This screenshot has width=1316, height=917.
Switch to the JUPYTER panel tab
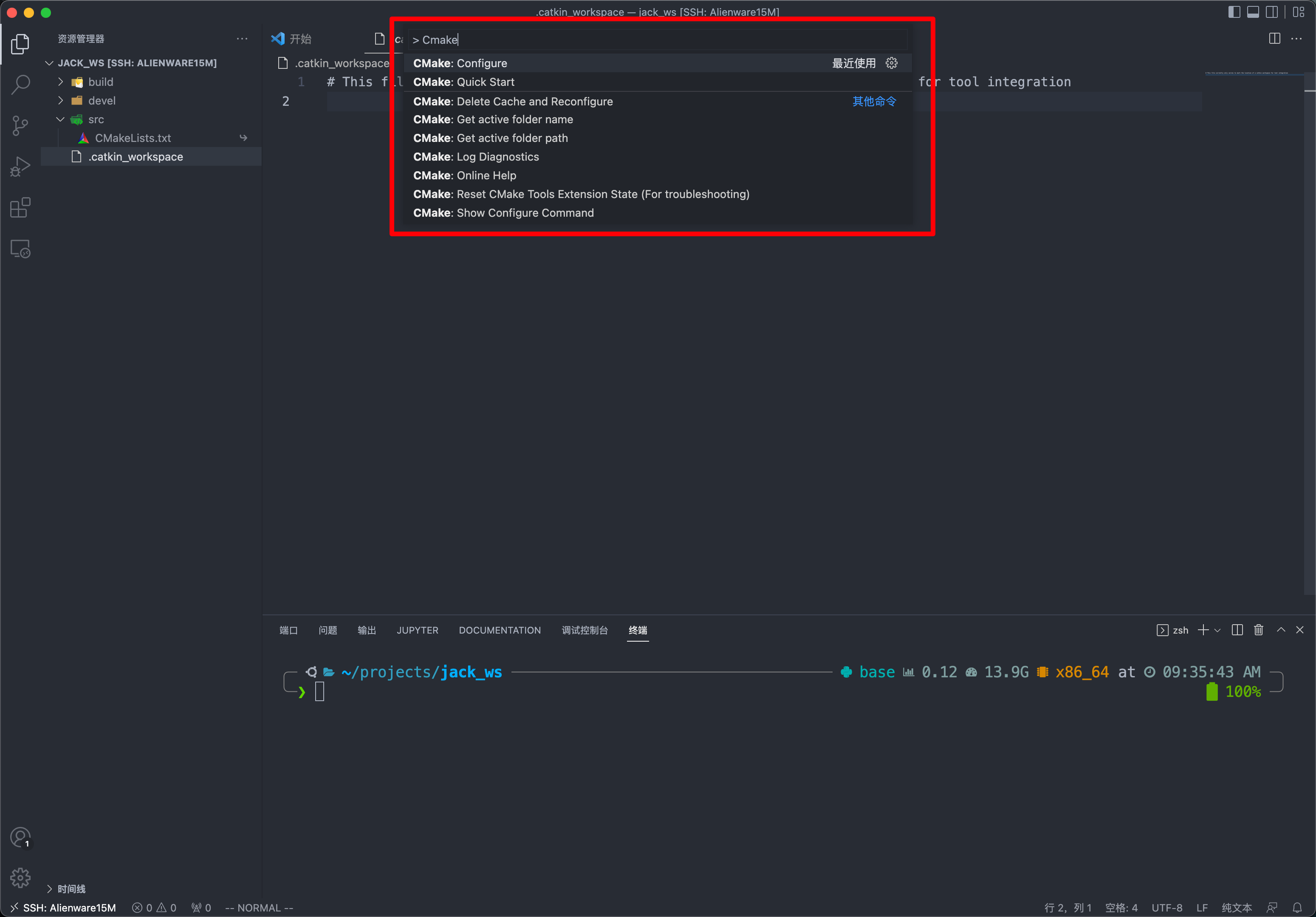click(417, 630)
